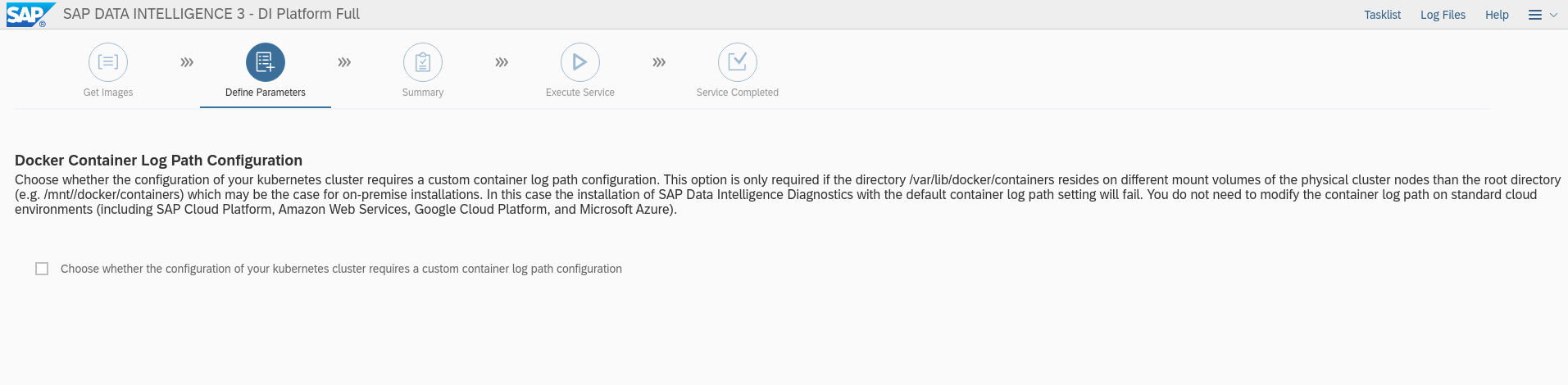Select the Define Parameters step icon
This screenshot has width=1568, height=385.
(x=266, y=62)
